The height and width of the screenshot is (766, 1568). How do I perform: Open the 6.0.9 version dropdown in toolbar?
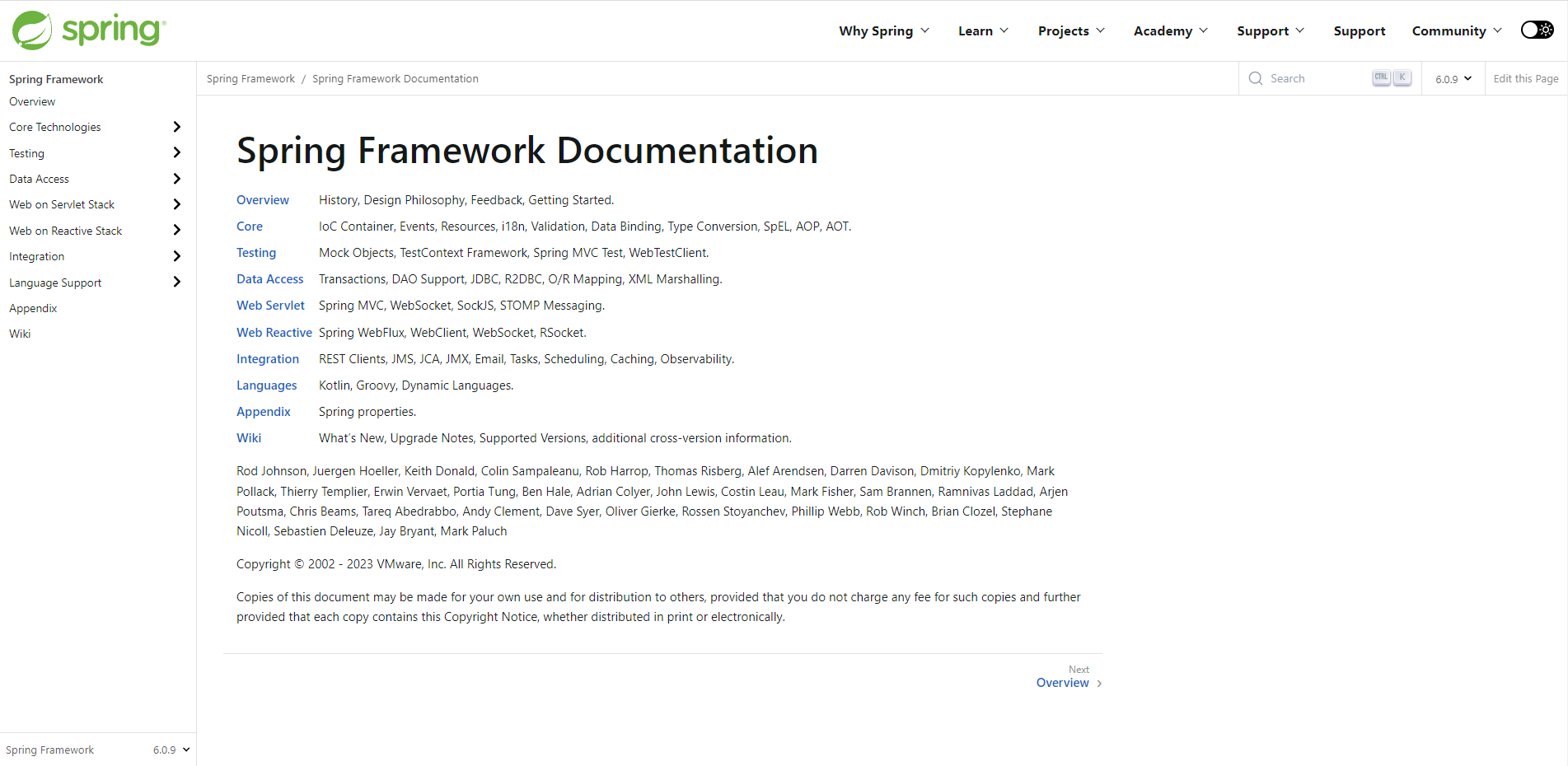(x=1453, y=79)
